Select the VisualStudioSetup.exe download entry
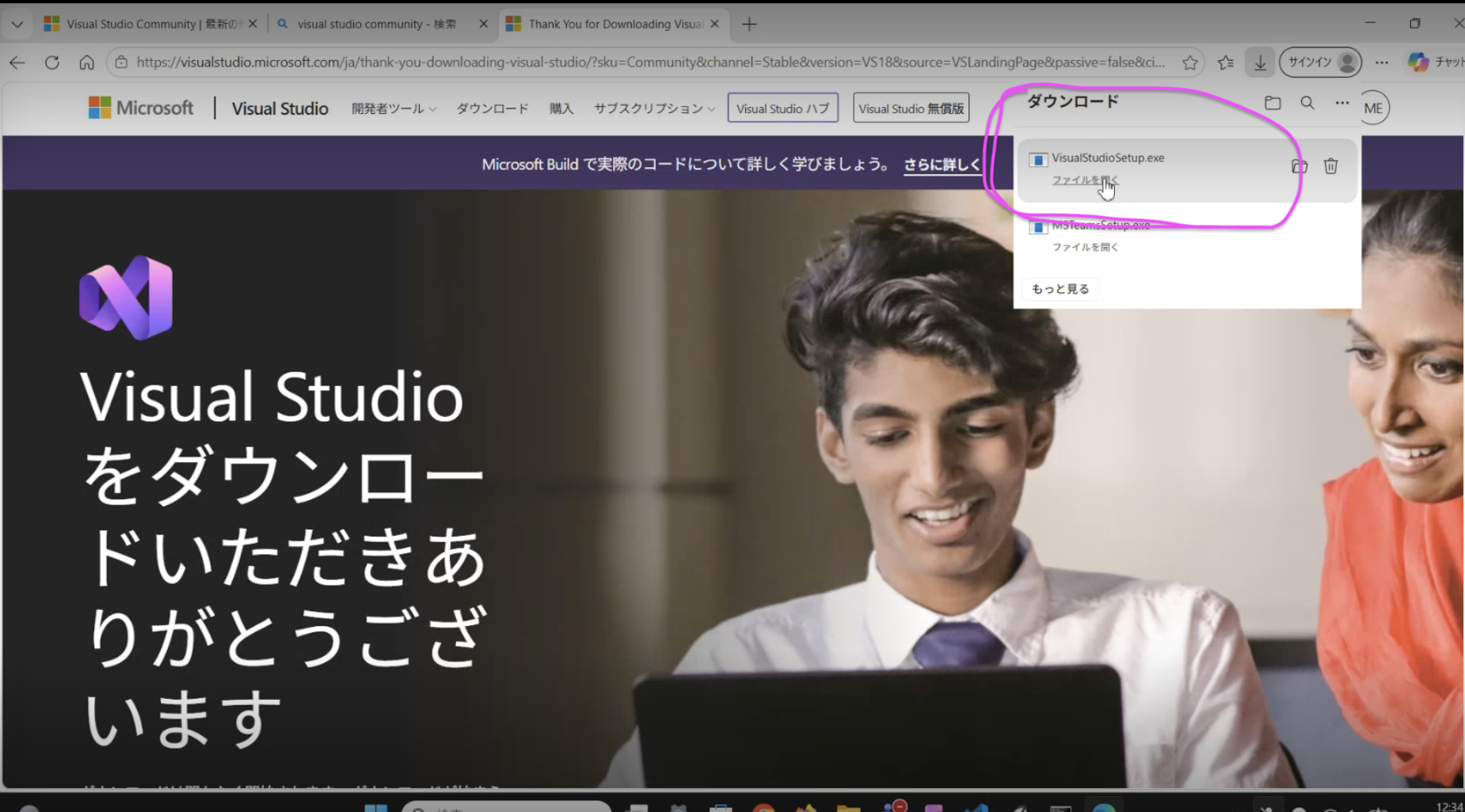 [x=1186, y=170]
